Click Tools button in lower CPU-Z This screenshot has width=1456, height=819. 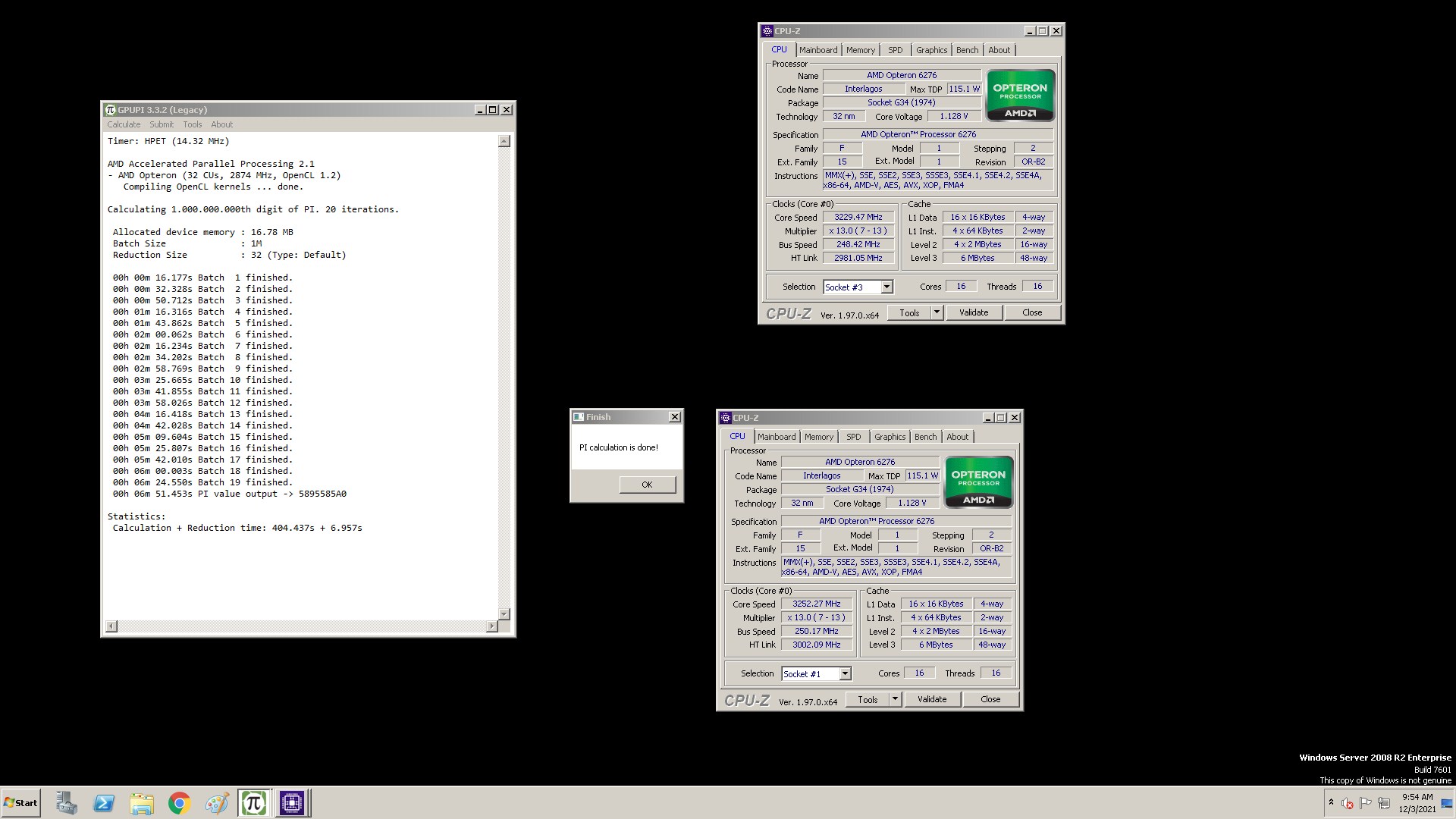(868, 699)
